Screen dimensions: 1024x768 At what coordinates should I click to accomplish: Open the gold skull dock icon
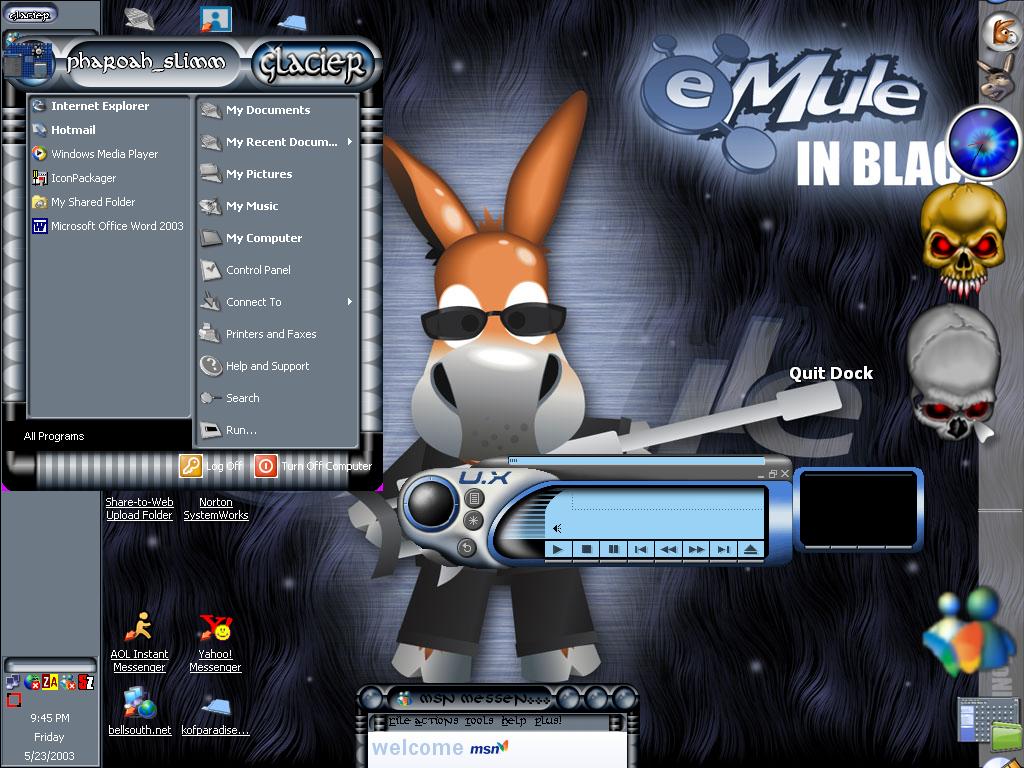[963, 239]
